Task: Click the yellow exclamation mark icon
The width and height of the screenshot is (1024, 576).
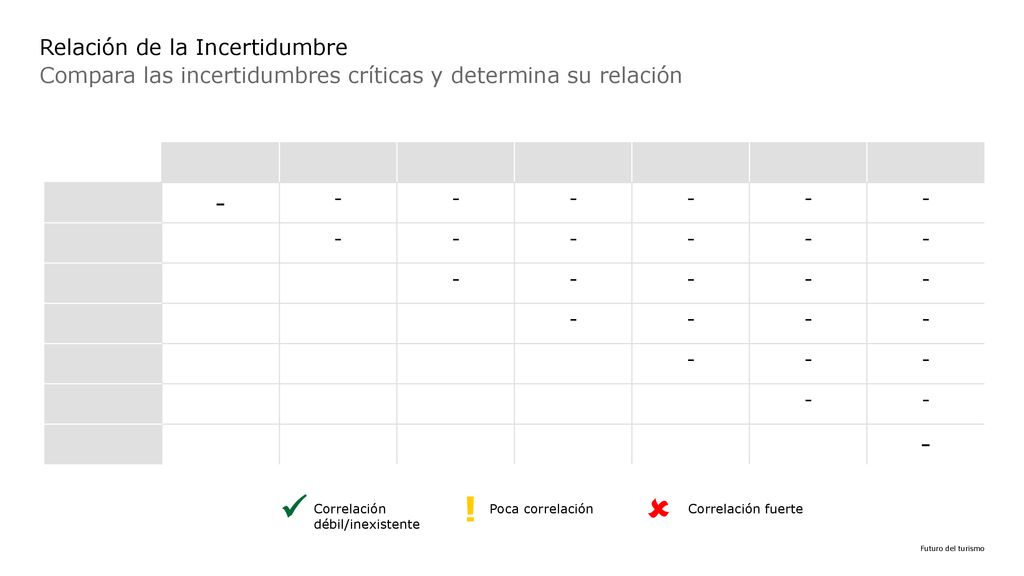Action: click(x=470, y=509)
